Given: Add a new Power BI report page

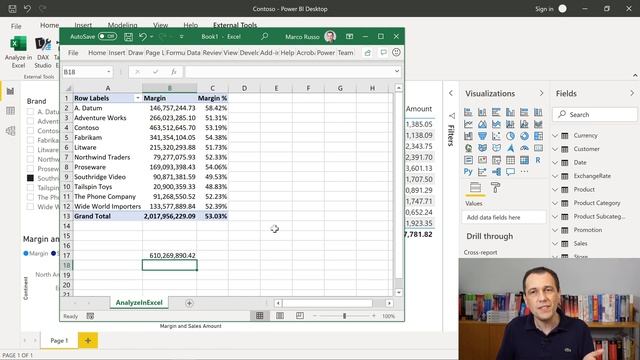Looking at the screenshot, I should (x=88, y=340).
